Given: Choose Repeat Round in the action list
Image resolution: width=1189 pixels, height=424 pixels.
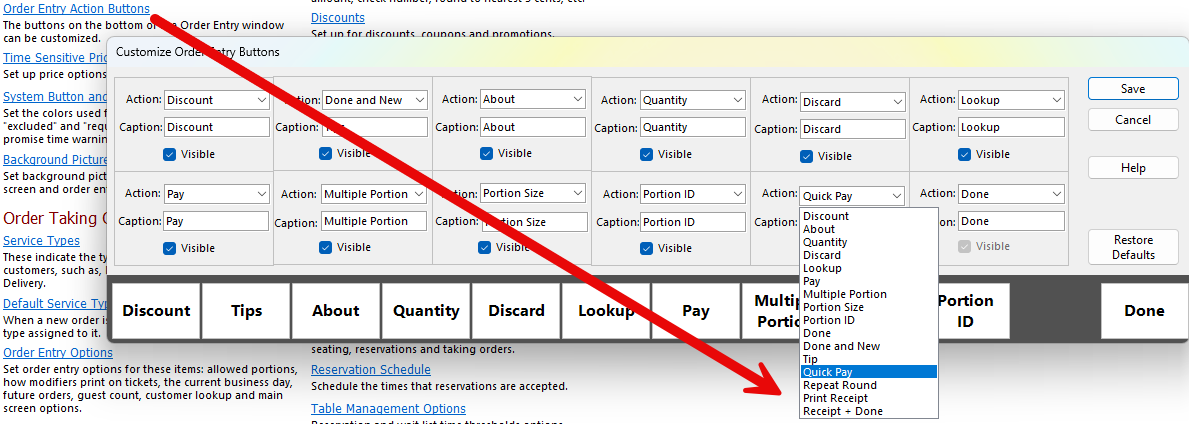Looking at the screenshot, I should tap(869, 385).
